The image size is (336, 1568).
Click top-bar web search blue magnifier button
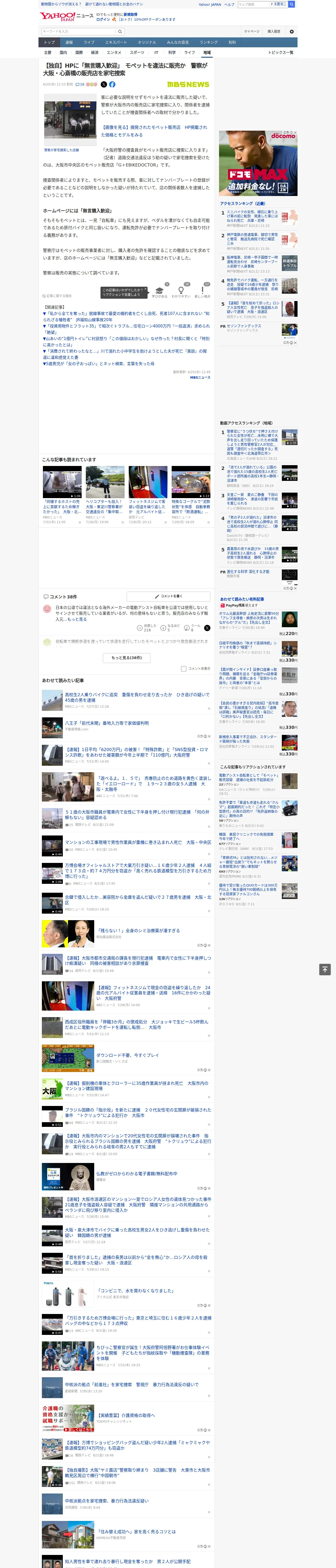(x=292, y=4)
